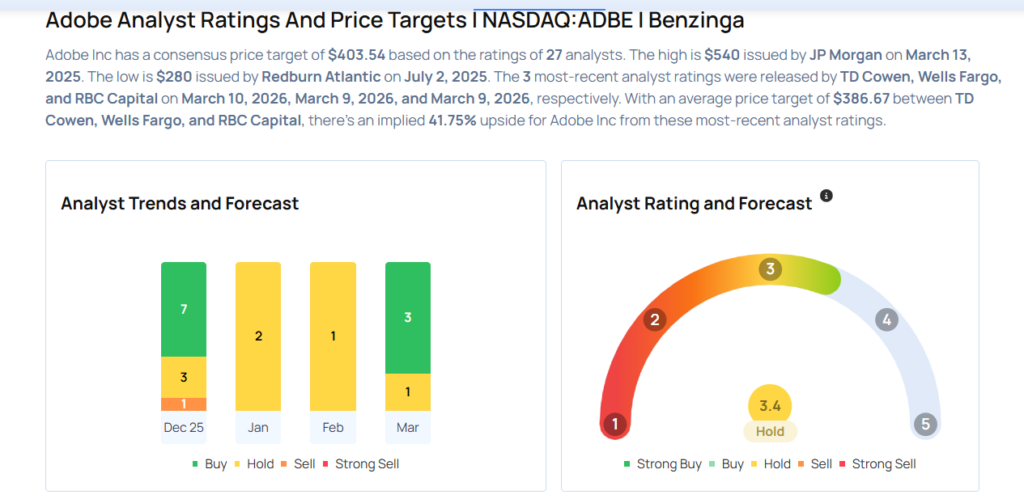Click the yellow 3.4 rating score circle
The width and height of the screenshot is (1024, 499).
[770, 406]
